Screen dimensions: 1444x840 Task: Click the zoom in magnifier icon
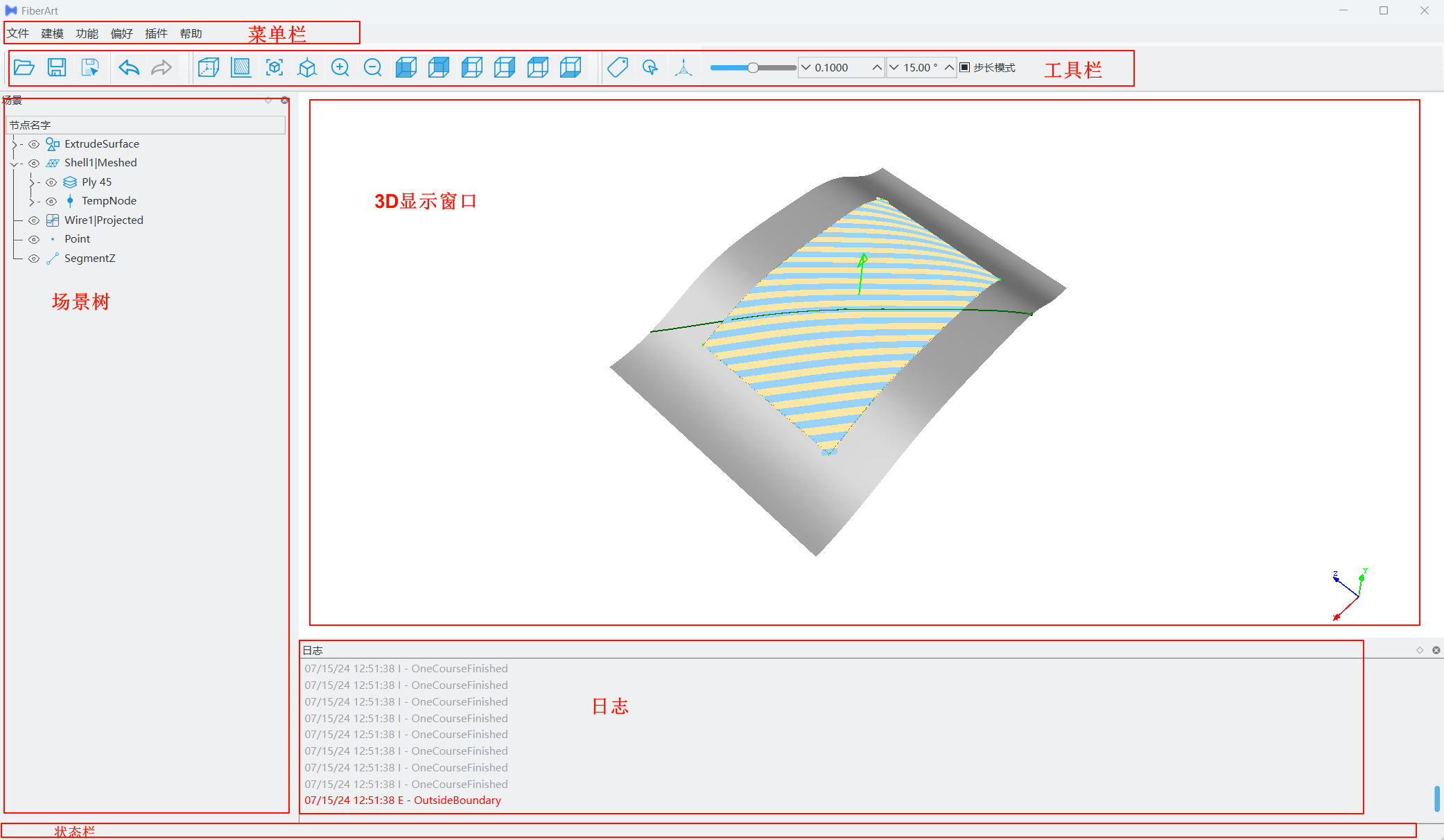click(340, 67)
